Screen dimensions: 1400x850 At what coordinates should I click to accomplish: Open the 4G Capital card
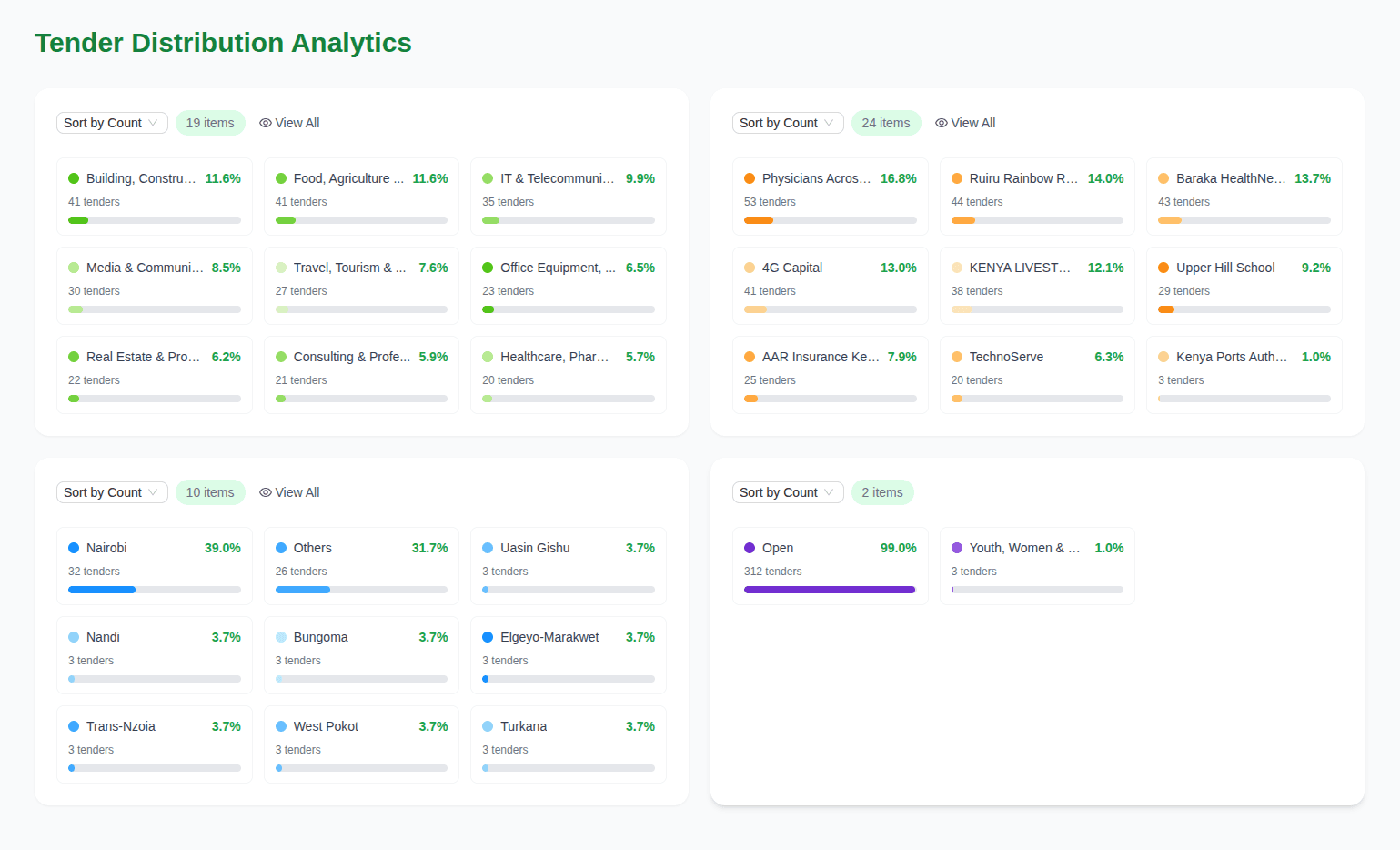(831, 286)
